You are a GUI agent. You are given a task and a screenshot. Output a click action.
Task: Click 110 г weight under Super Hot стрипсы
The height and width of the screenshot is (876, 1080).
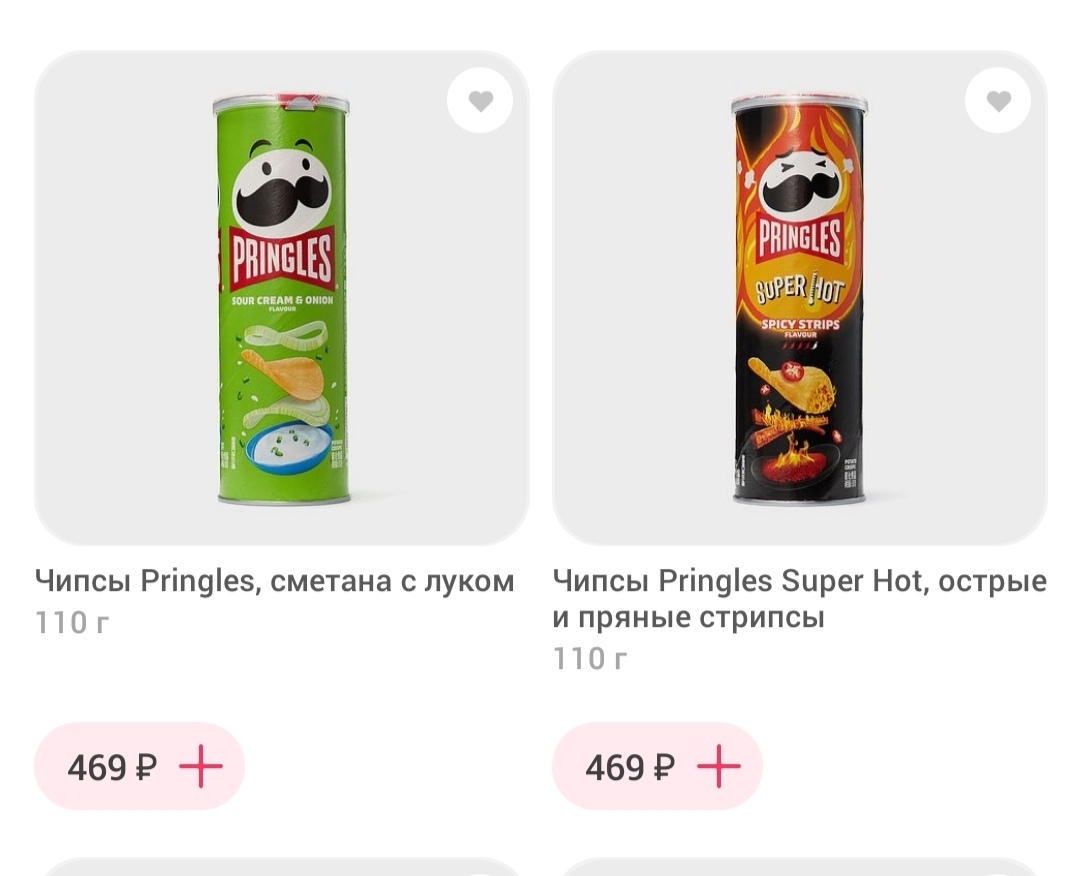tap(590, 658)
